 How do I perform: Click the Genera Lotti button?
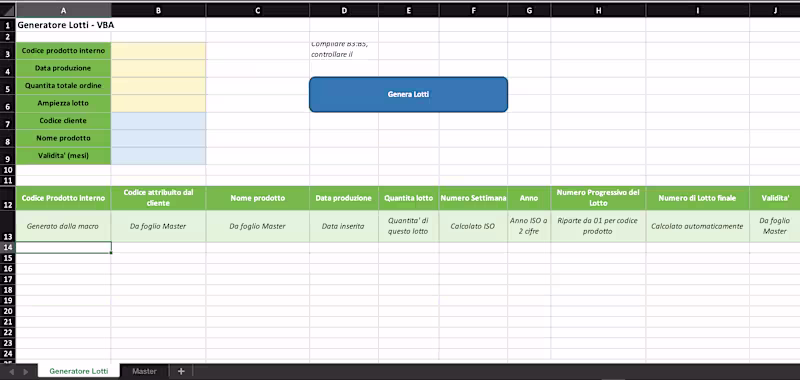click(x=408, y=94)
